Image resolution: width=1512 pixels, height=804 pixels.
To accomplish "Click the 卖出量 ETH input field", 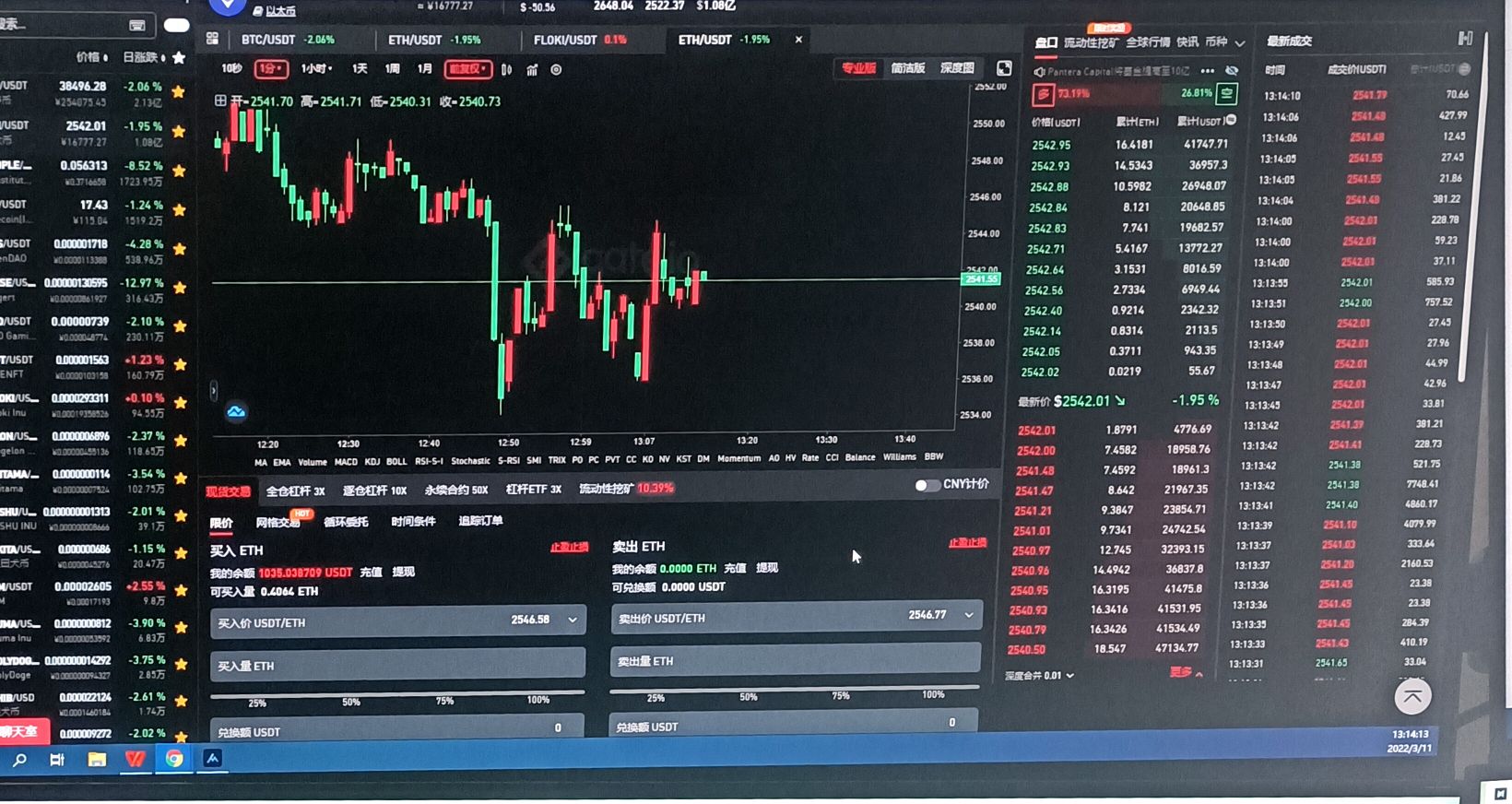I will click(x=796, y=660).
